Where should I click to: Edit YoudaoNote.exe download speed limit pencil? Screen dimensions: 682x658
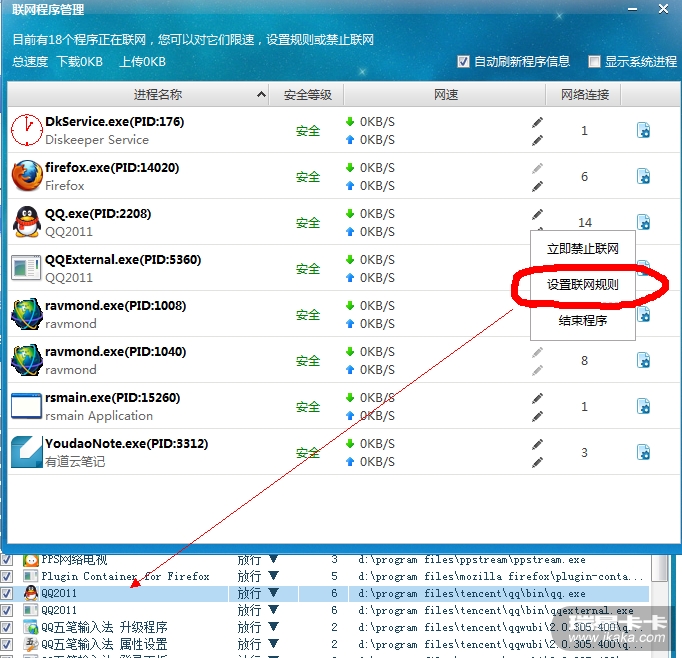click(x=537, y=444)
